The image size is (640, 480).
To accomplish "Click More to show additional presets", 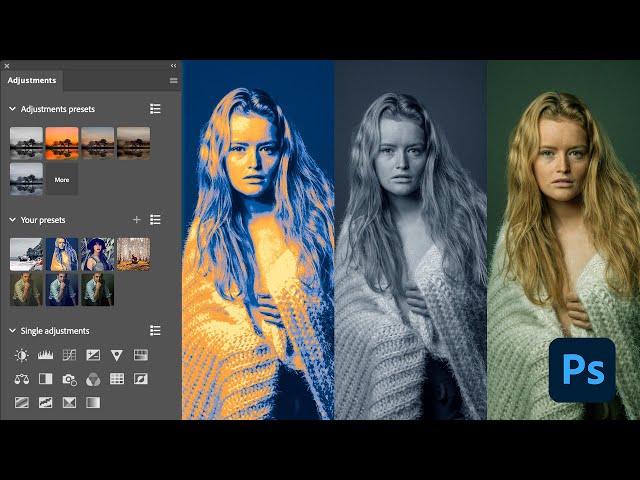I will click(62, 180).
